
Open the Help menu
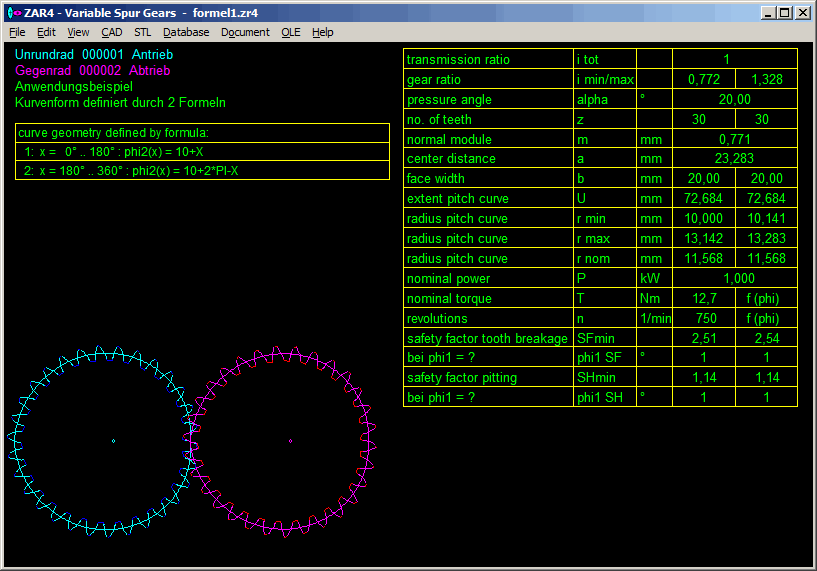point(322,32)
